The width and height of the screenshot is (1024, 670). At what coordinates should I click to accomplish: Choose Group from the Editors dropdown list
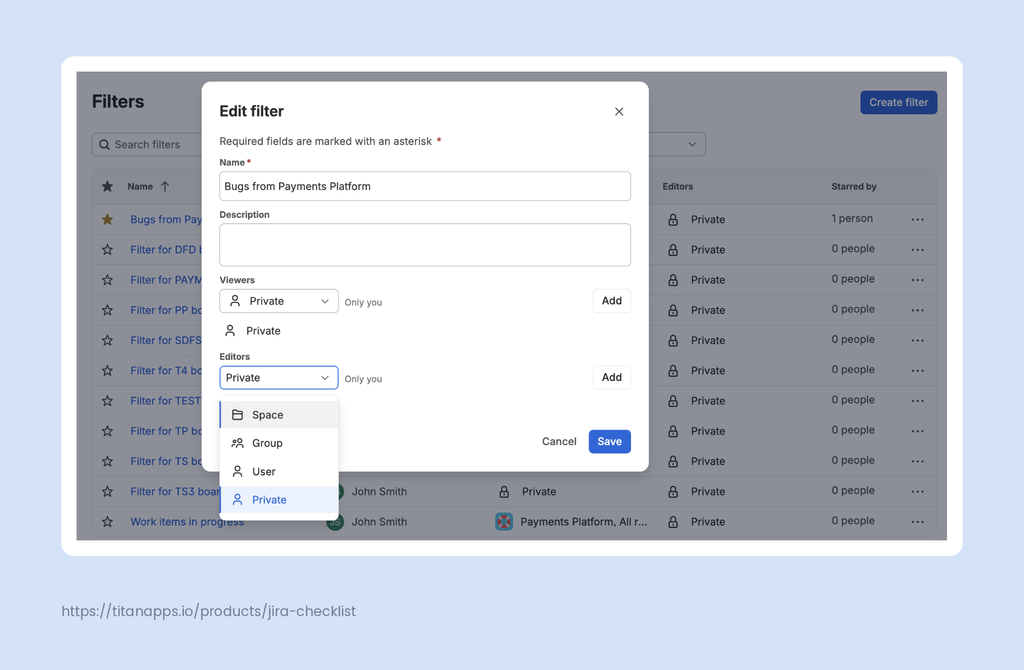[x=280, y=443]
